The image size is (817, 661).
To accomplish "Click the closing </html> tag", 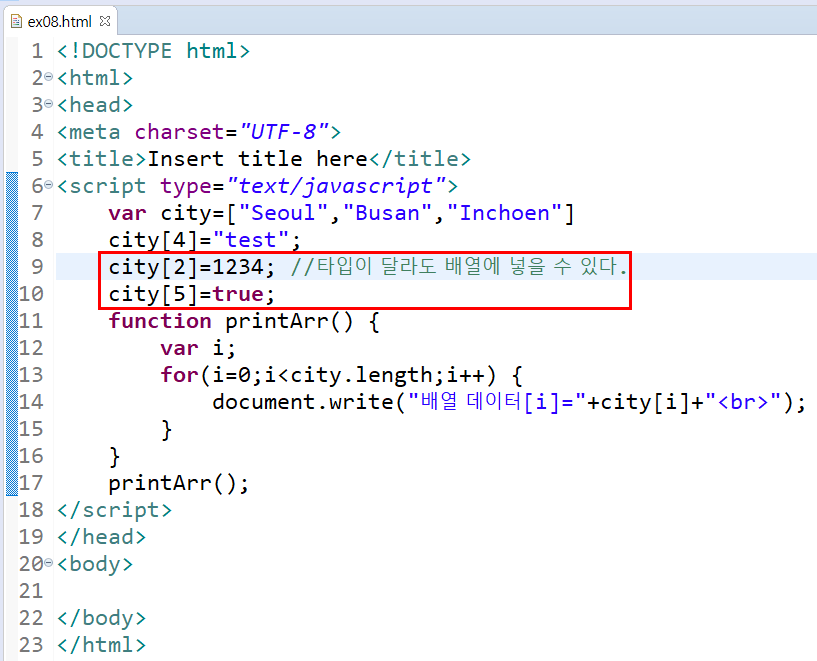I will pos(102,645).
